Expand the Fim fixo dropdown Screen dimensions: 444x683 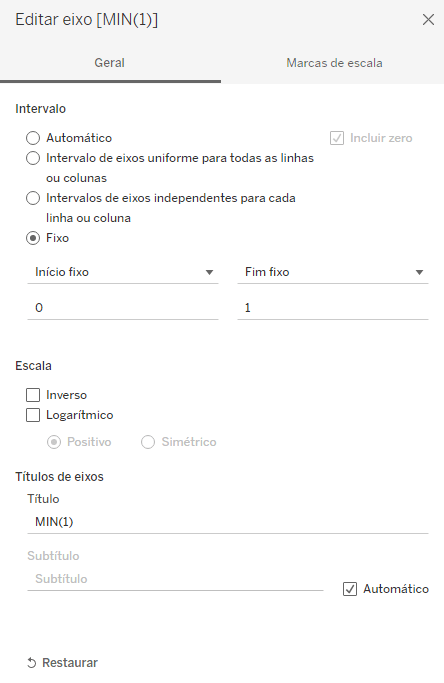pos(333,272)
